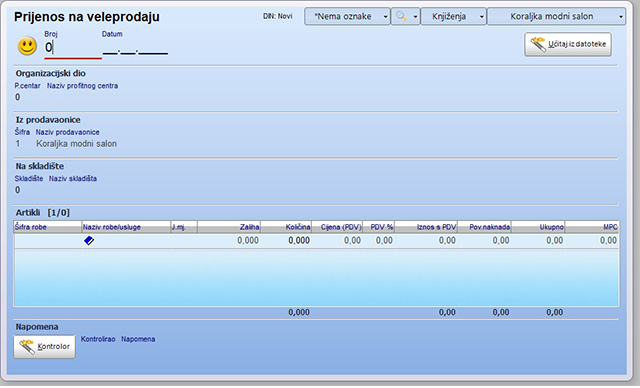Click the 'J.mj.' column header
Image resolution: width=640 pixels, height=388 pixels.
[184, 227]
